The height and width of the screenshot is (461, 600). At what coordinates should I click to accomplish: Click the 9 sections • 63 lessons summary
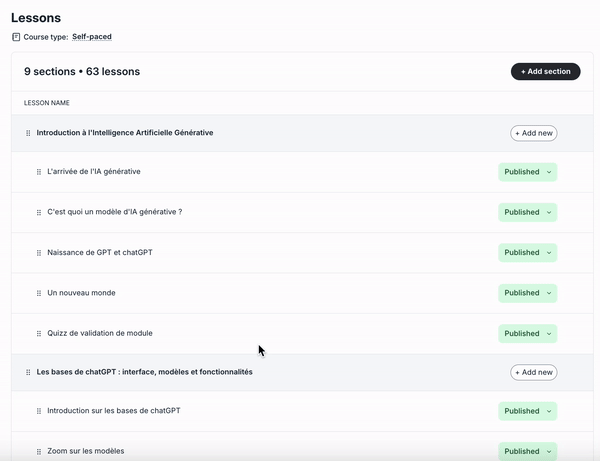pos(82,72)
